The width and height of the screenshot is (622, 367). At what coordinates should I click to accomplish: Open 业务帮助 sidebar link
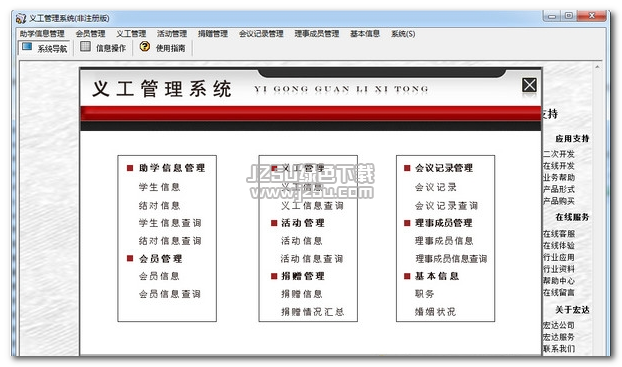[559, 177]
